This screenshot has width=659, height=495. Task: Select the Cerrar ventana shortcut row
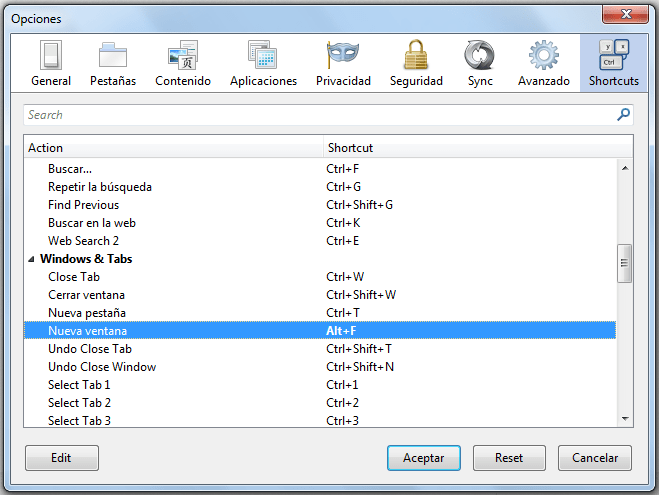[87, 295]
